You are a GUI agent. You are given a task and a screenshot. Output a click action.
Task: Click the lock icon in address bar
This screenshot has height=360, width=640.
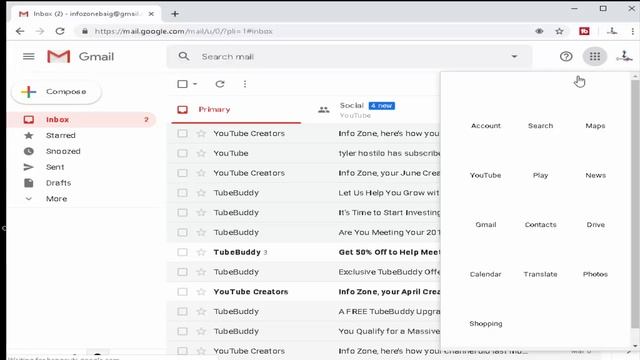click(x=84, y=31)
